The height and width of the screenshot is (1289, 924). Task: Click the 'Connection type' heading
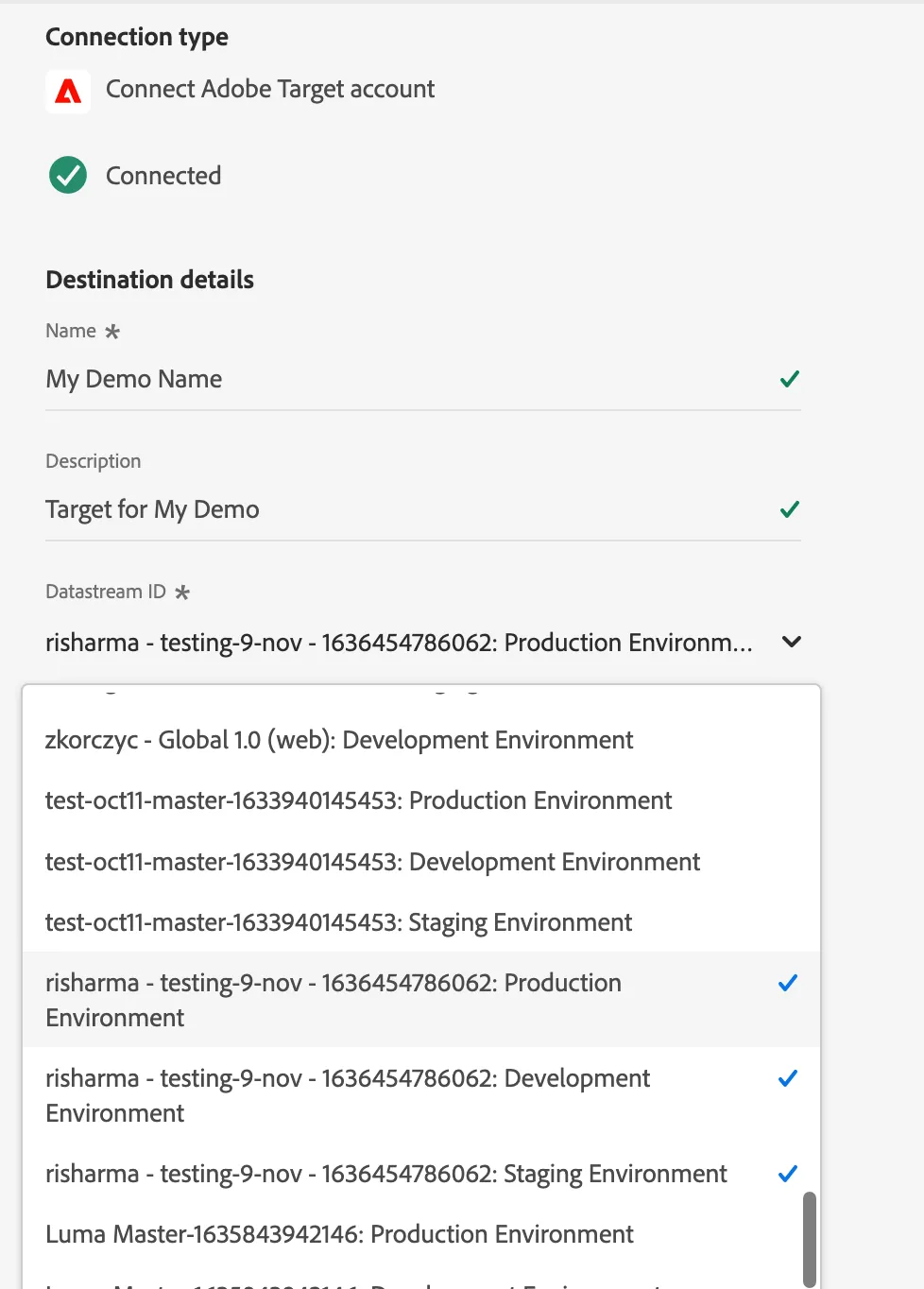[x=137, y=37]
